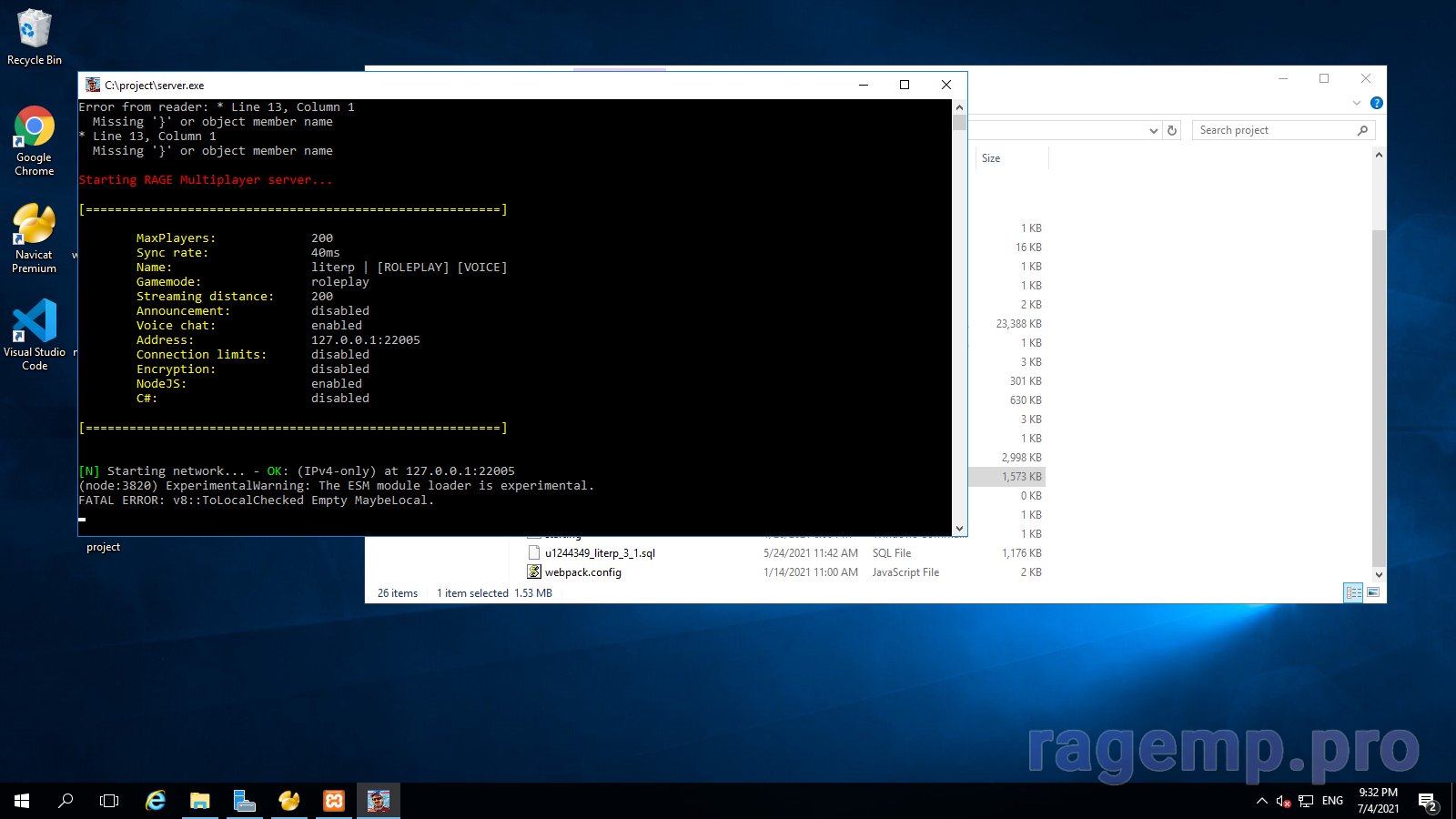Viewport: 1456px width, 819px height.
Task: Close the server.exe console window
Action: point(946,85)
